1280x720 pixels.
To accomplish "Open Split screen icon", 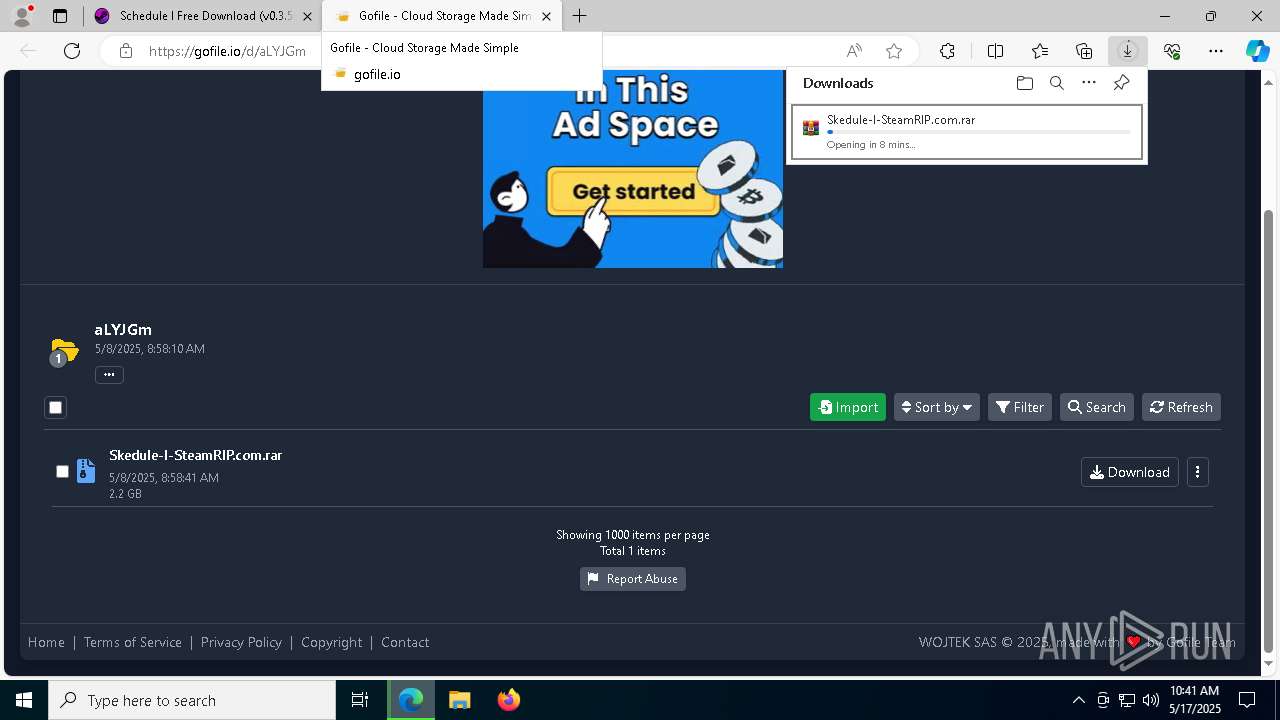I will pyautogui.click(x=995, y=51).
